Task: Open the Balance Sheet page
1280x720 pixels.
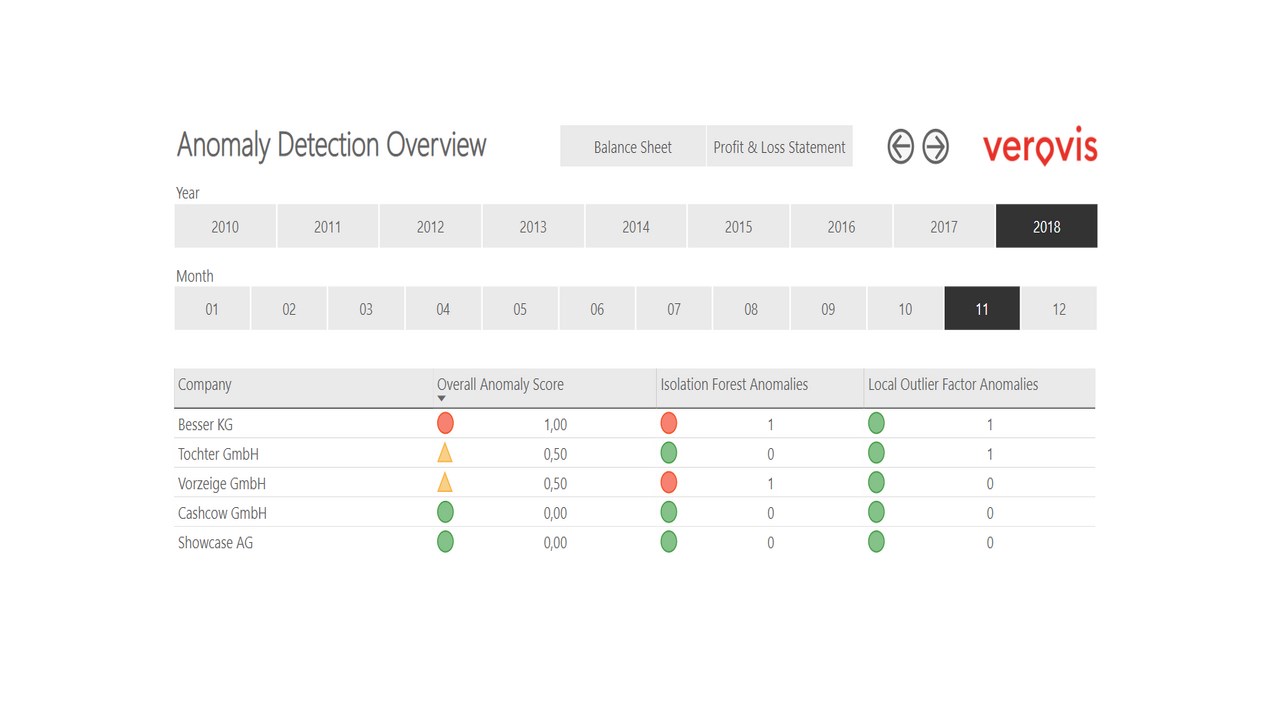Action: (x=633, y=146)
